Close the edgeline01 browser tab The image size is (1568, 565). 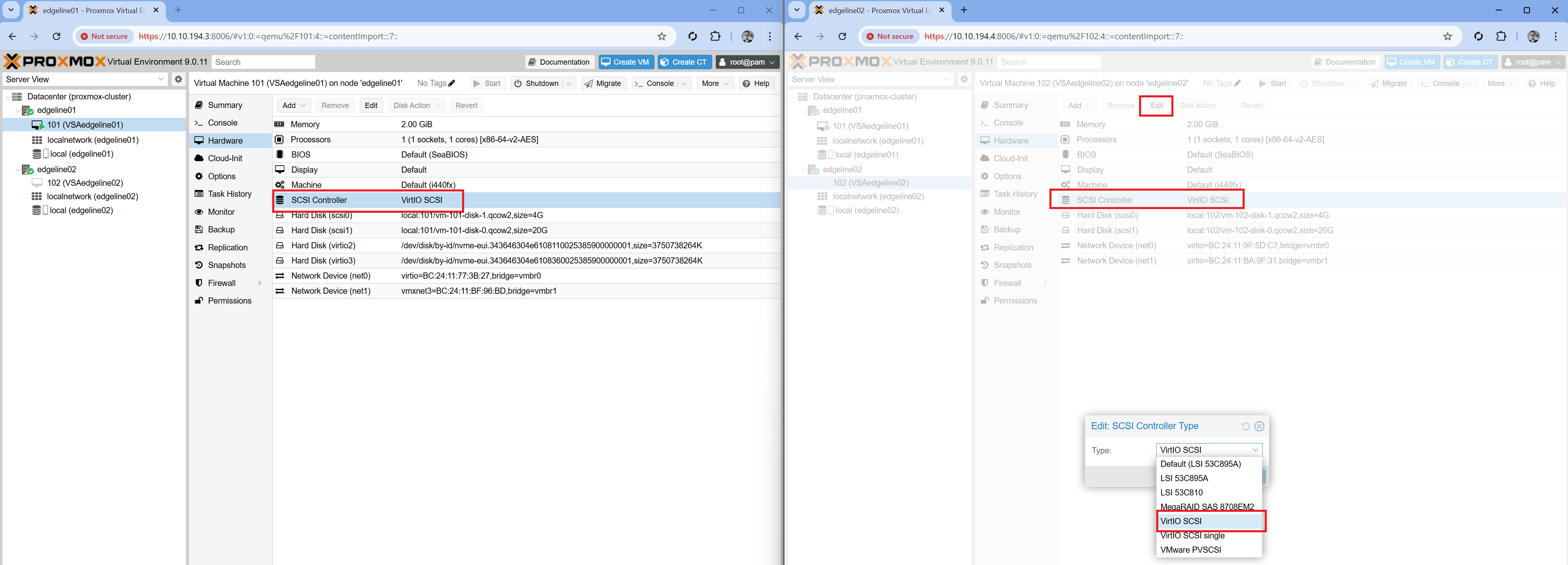(x=156, y=10)
